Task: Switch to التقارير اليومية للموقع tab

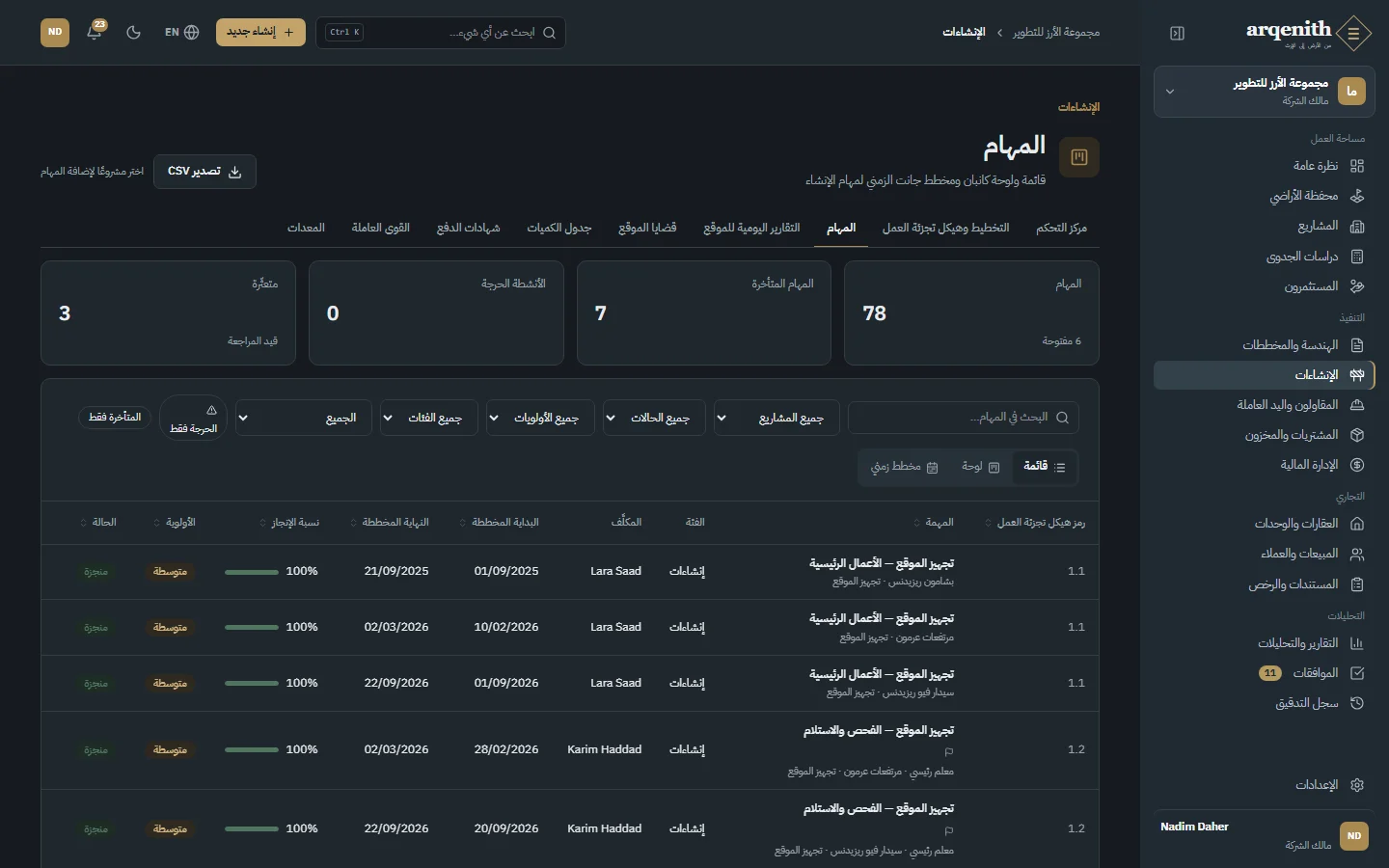Action: (x=751, y=228)
